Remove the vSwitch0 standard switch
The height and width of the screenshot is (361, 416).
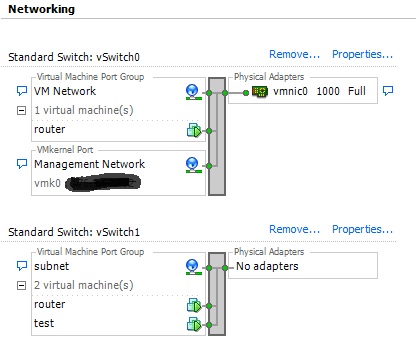point(294,54)
